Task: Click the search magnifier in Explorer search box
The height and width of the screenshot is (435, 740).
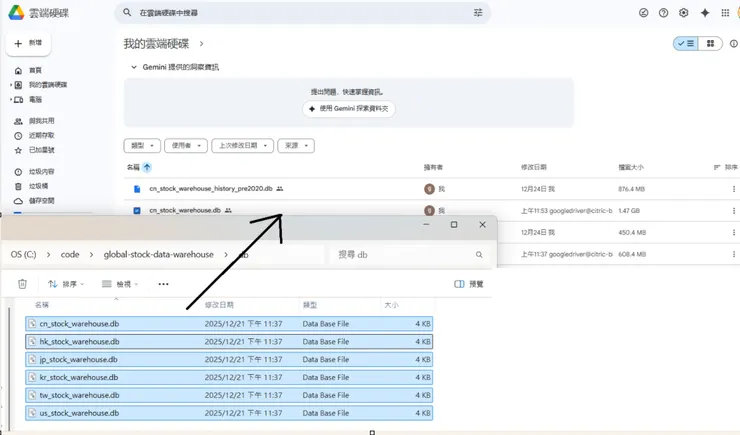Action: click(479, 255)
